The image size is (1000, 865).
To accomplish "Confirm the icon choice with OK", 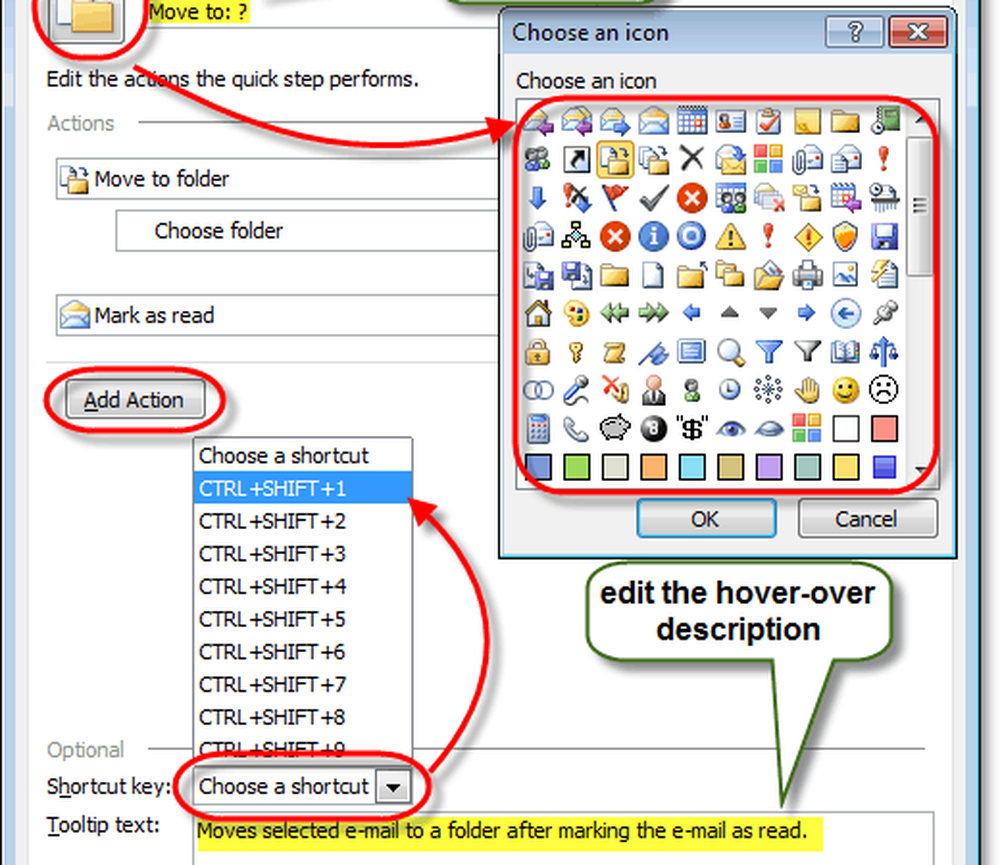I will click(x=705, y=519).
